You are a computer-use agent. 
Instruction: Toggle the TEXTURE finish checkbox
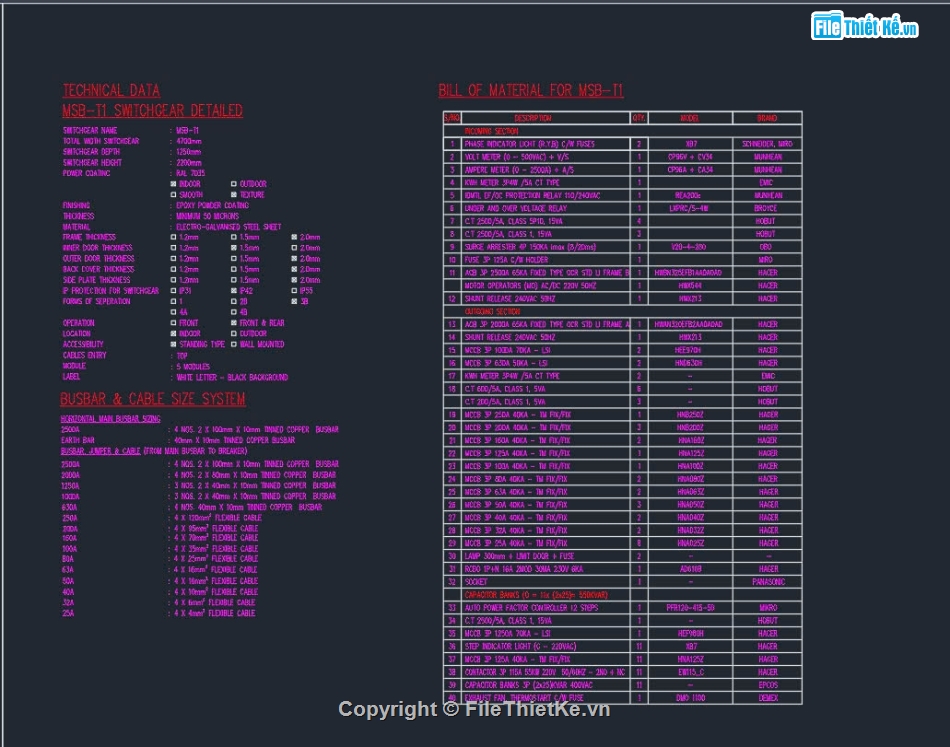click(x=234, y=194)
